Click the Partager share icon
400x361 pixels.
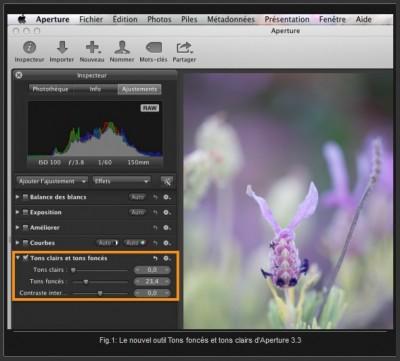(184, 48)
